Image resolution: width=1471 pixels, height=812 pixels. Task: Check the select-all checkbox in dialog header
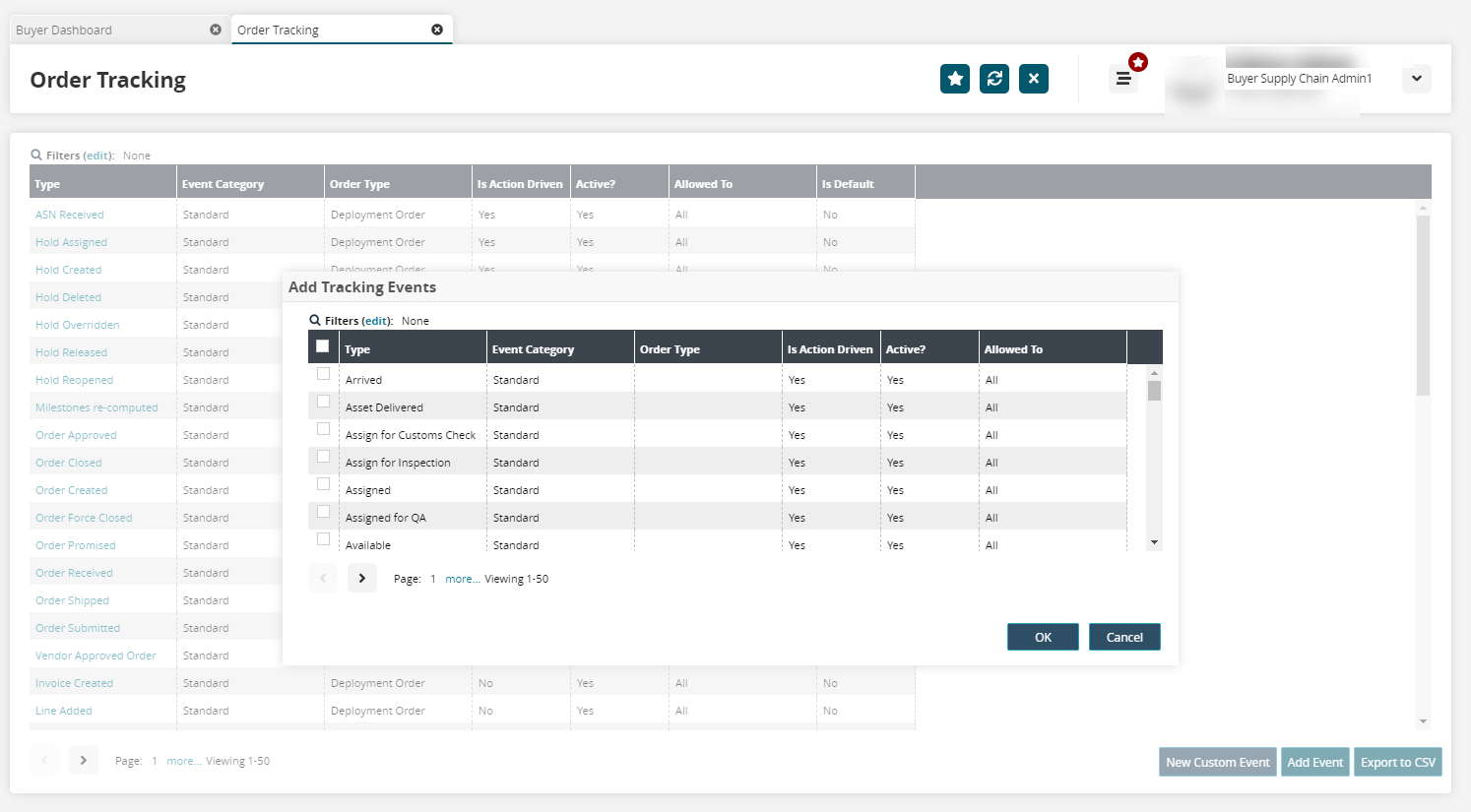click(x=322, y=346)
